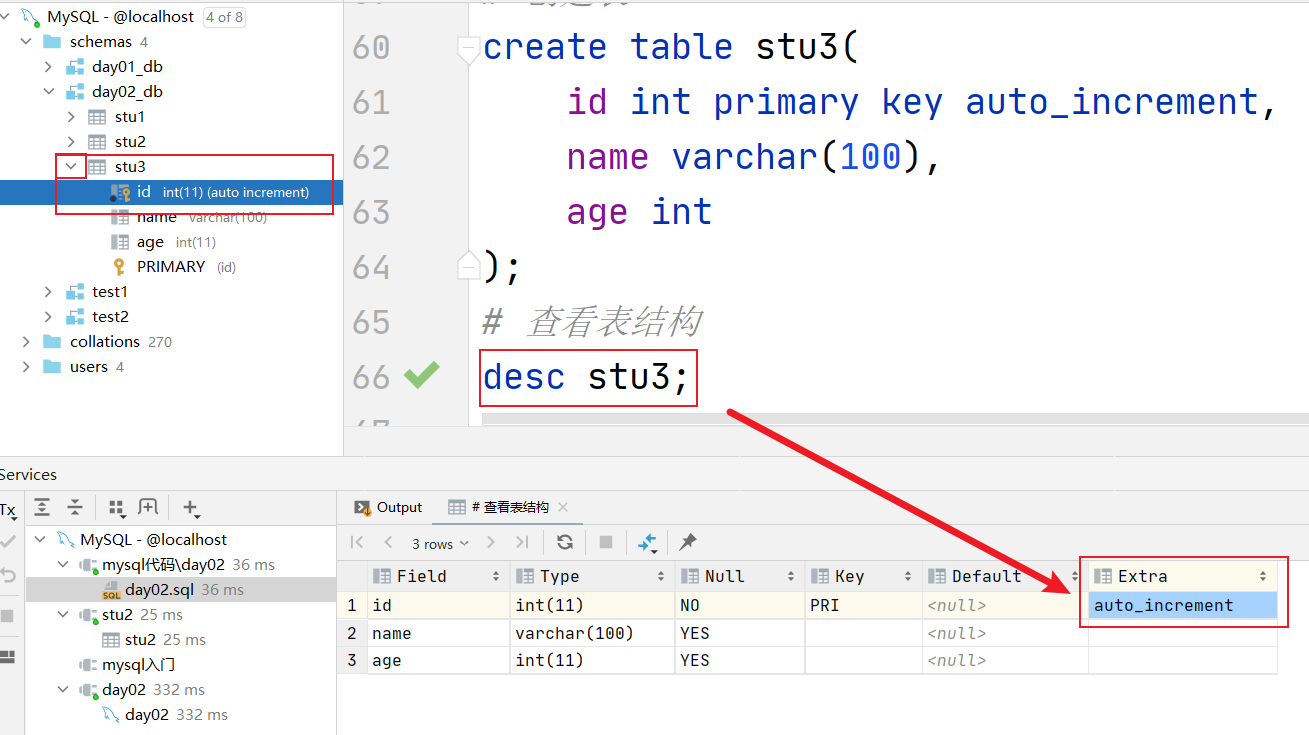Screen dimensions: 1309x735
Task: Collapse the stu3 table node
Action: (x=71, y=167)
